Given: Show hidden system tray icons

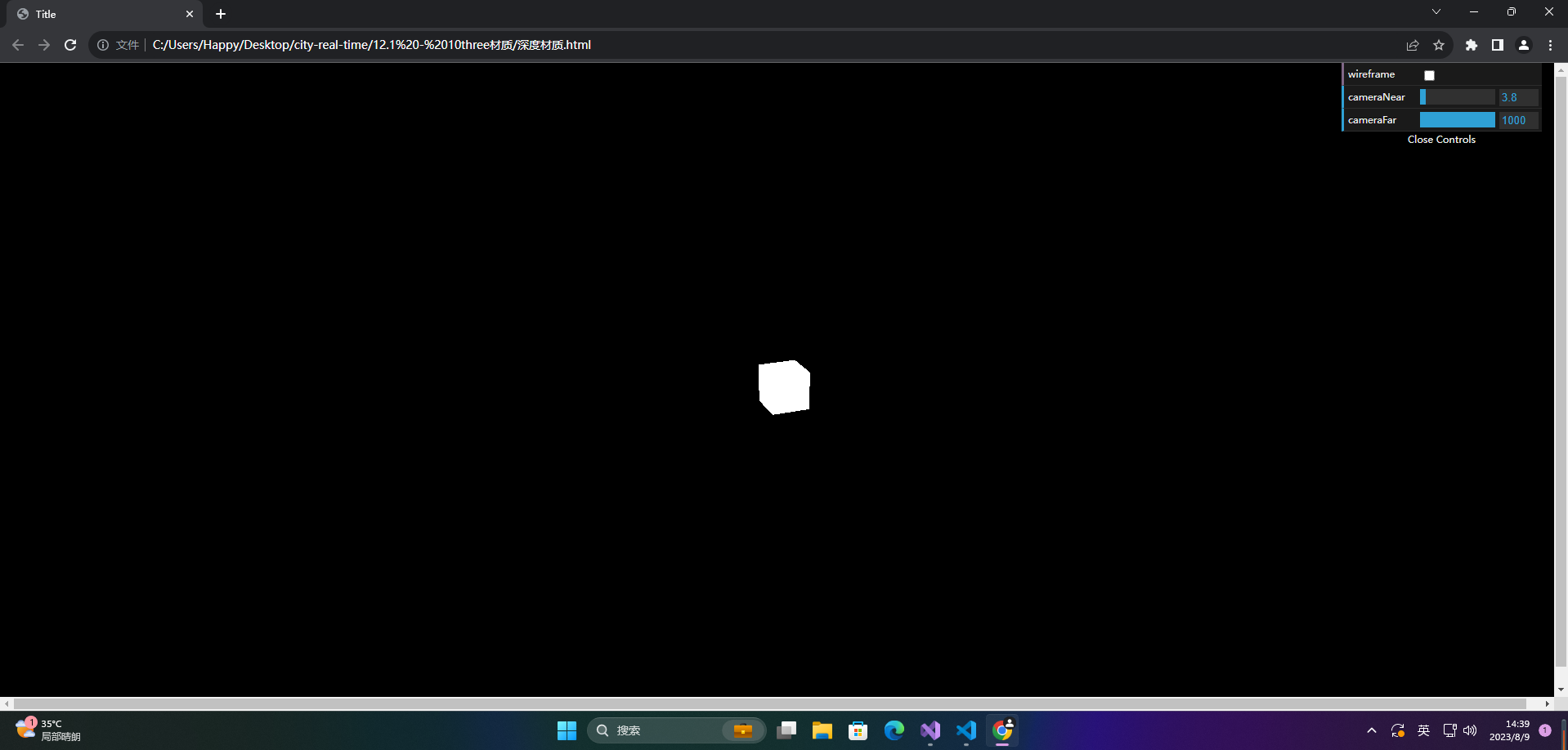Looking at the screenshot, I should point(1372,730).
